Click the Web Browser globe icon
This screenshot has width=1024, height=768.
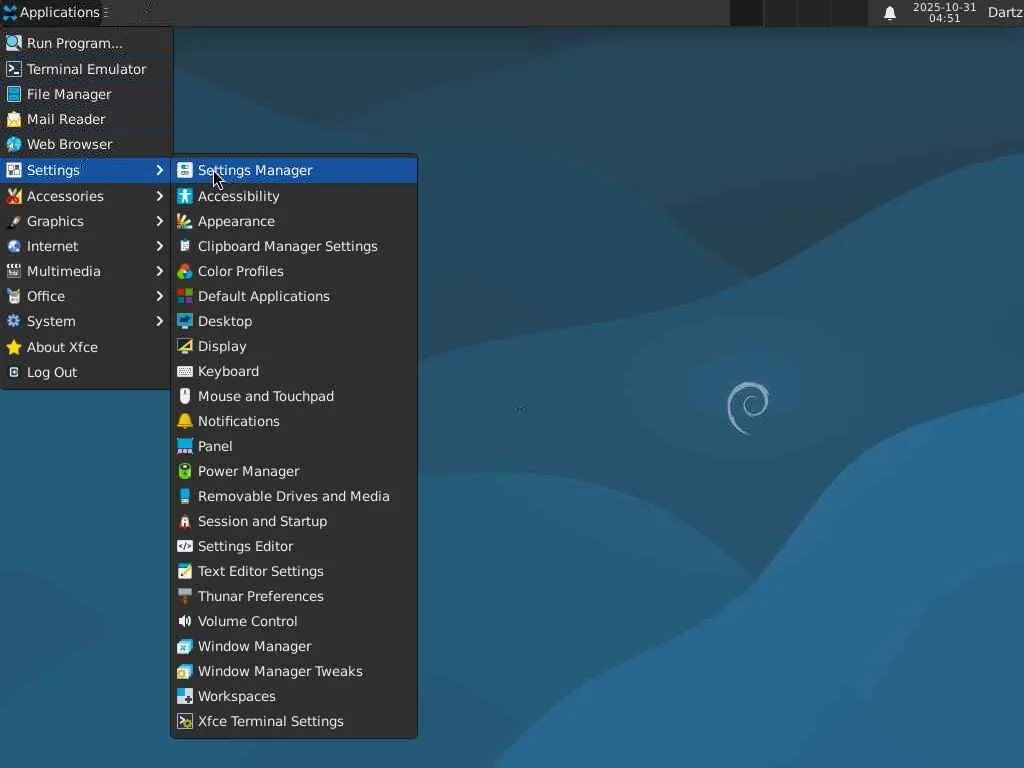[14, 144]
